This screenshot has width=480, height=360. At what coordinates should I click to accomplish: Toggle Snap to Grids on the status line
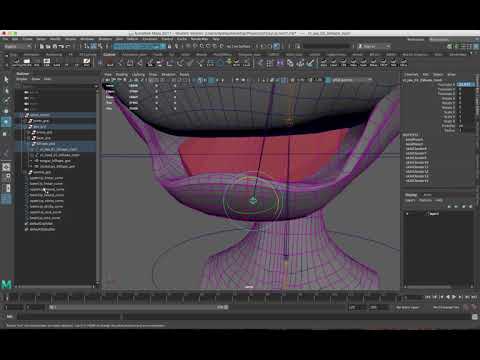click(x=189, y=46)
